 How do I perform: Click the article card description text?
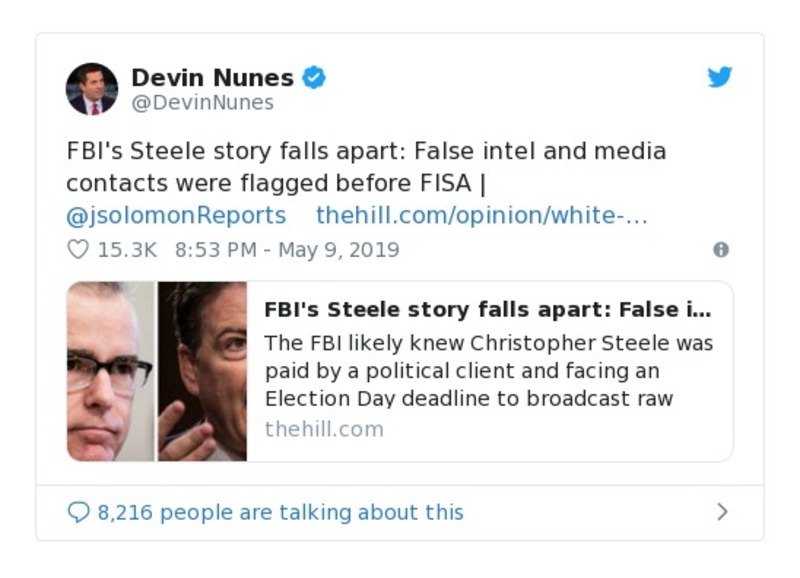pyautogui.click(x=488, y=370)
